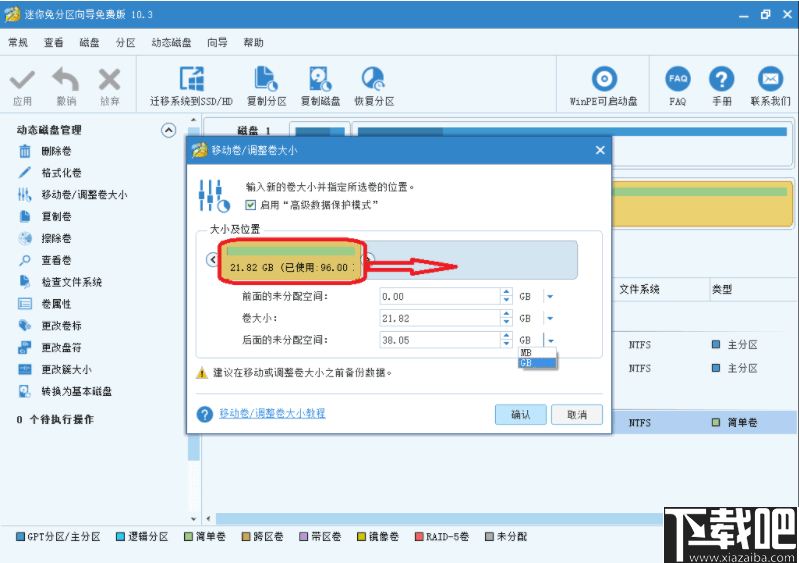Click the File System (文件系统) column header
This screenshot has width=799, height=563.
click(x=639, y=289)
